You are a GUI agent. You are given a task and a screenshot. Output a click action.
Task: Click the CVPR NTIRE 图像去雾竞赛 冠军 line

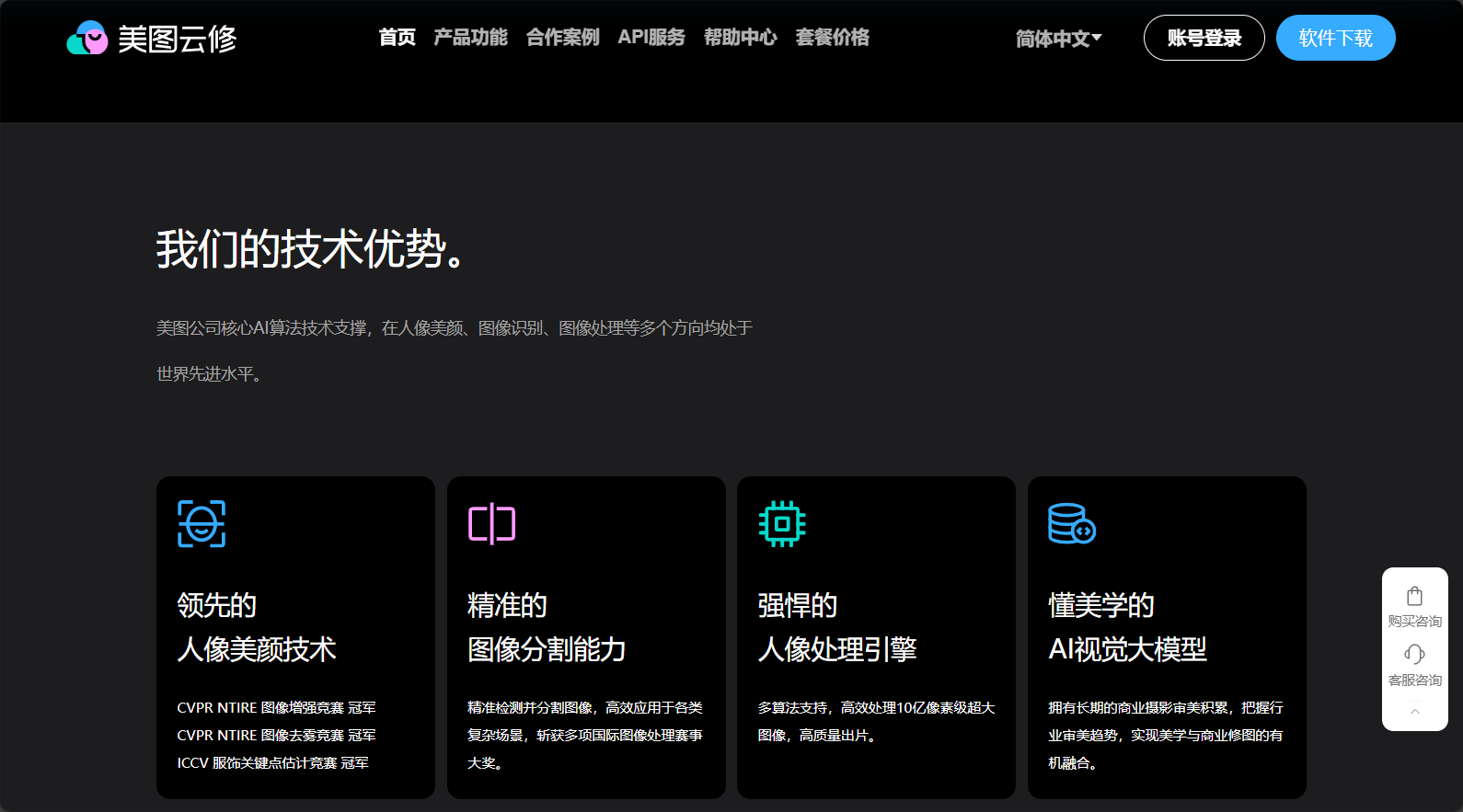(276, 736)
